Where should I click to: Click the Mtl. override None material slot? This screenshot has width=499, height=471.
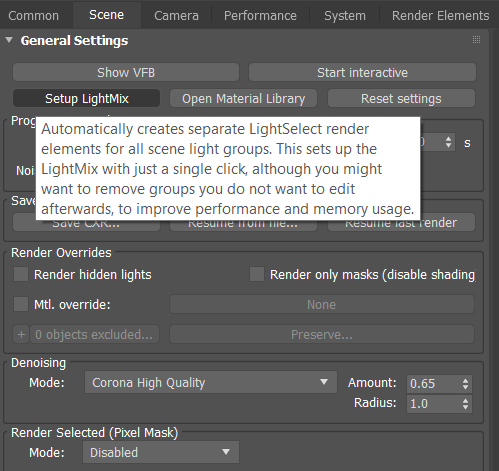pyautogui.click(x=322, y=304)
